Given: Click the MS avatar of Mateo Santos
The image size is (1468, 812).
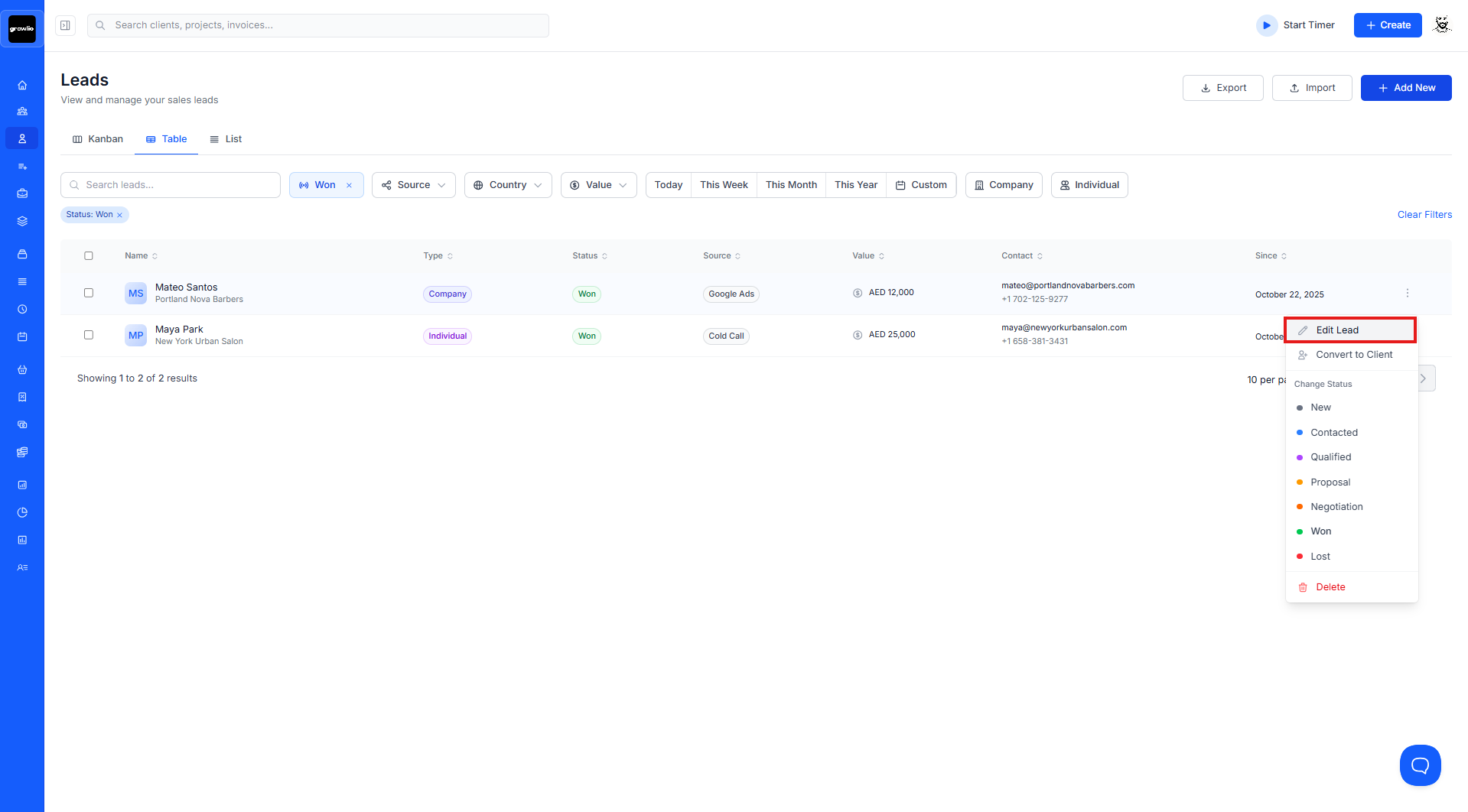Looking at the screenshot, I should coord(136,294).
